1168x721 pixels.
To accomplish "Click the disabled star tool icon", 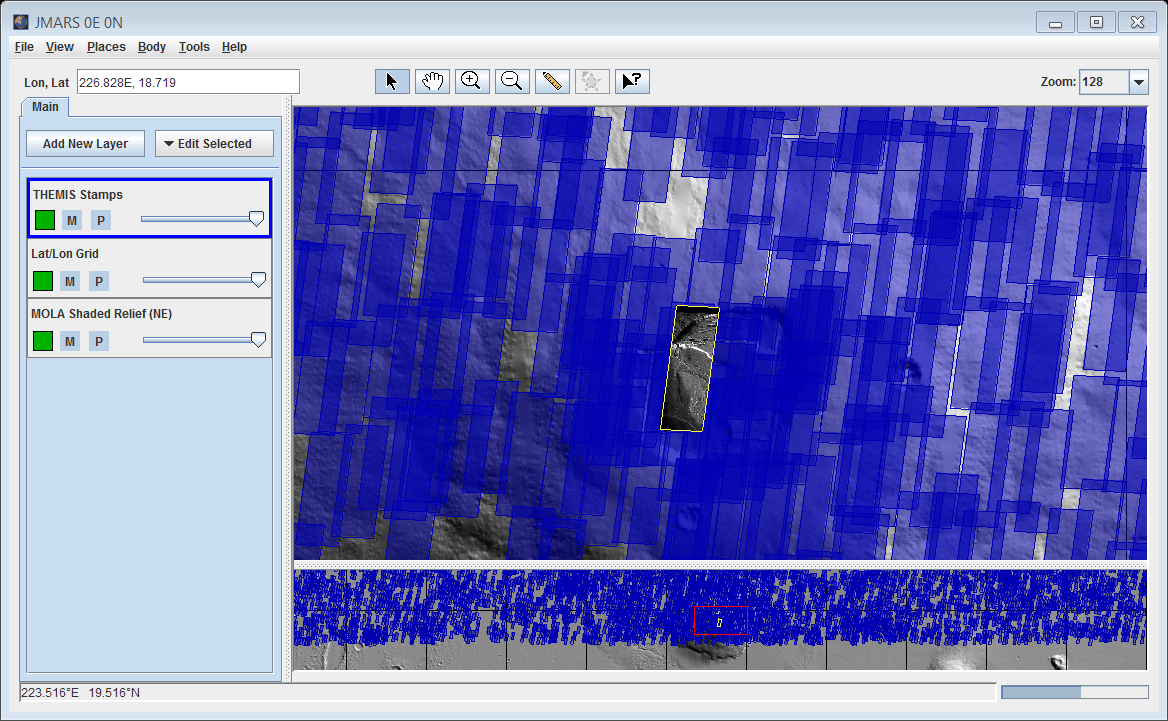I will pos(592,81).
